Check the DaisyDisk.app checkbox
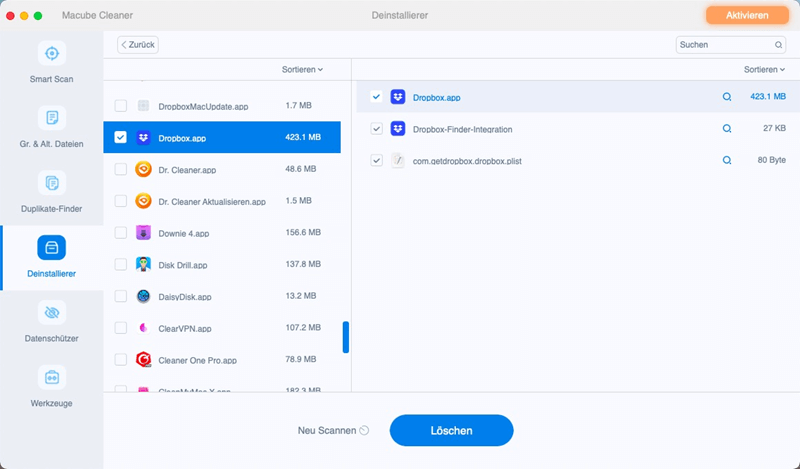800x469 pixels. [120, 296]
